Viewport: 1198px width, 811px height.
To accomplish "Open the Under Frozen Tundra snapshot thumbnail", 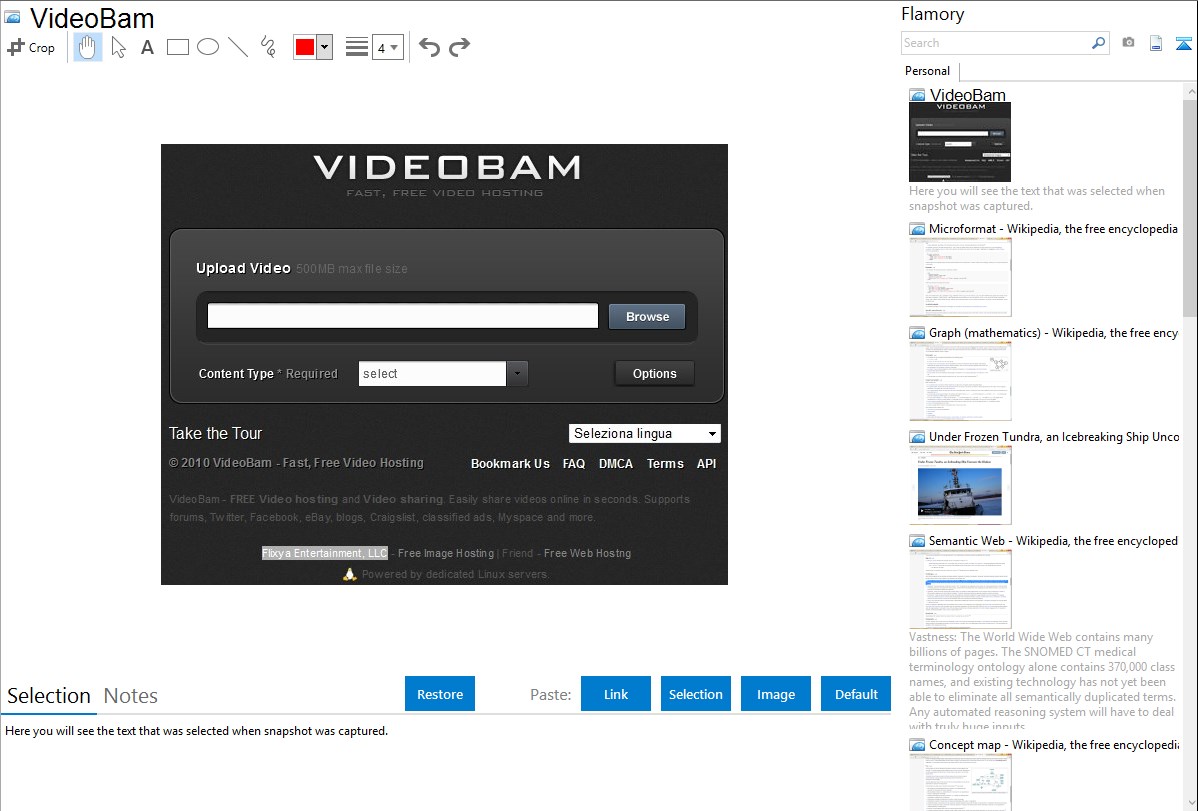I will (960, 484).
